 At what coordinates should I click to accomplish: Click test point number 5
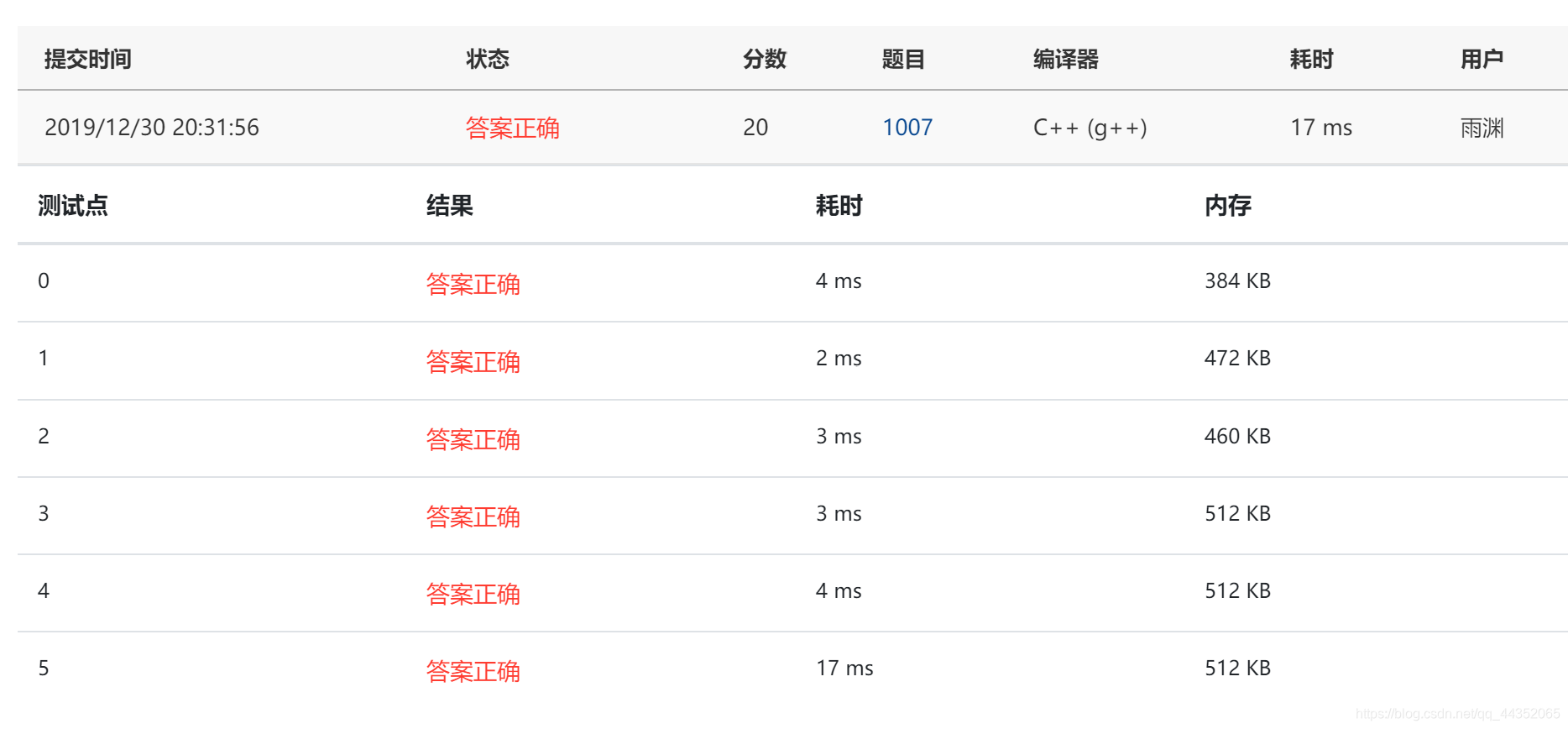[44, 668]
